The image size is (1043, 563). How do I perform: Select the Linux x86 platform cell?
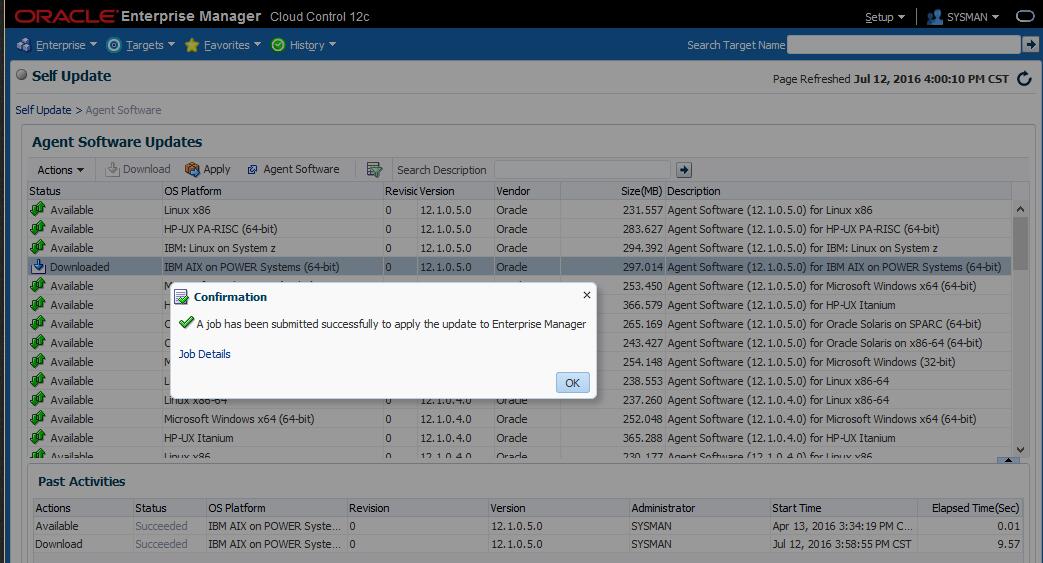(x=187, y=210)
